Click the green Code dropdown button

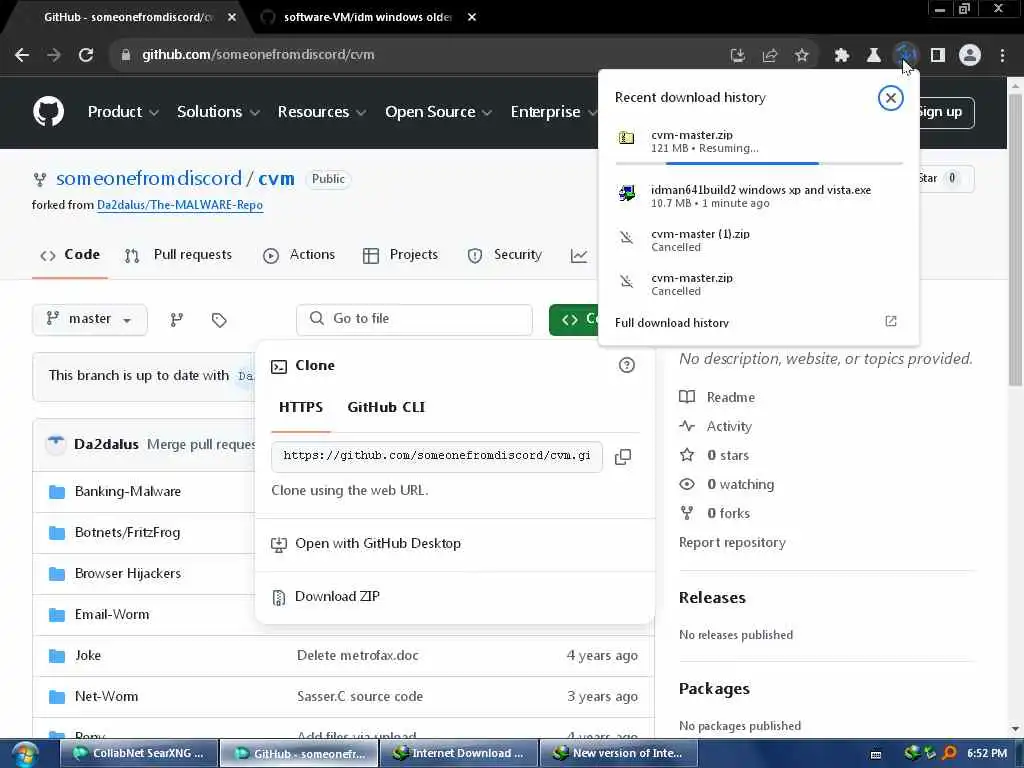574,319
